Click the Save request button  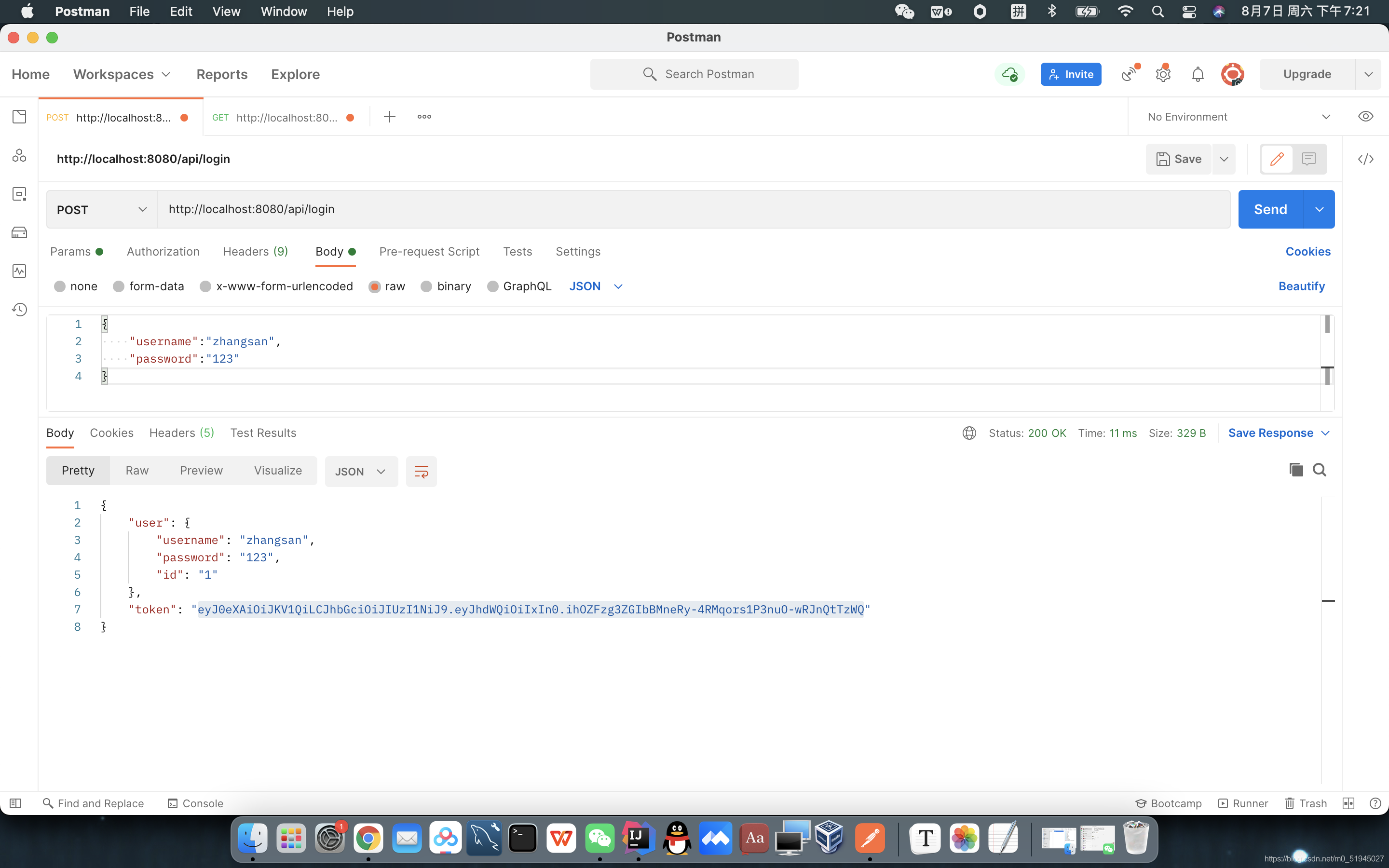tap(1178, 159)
